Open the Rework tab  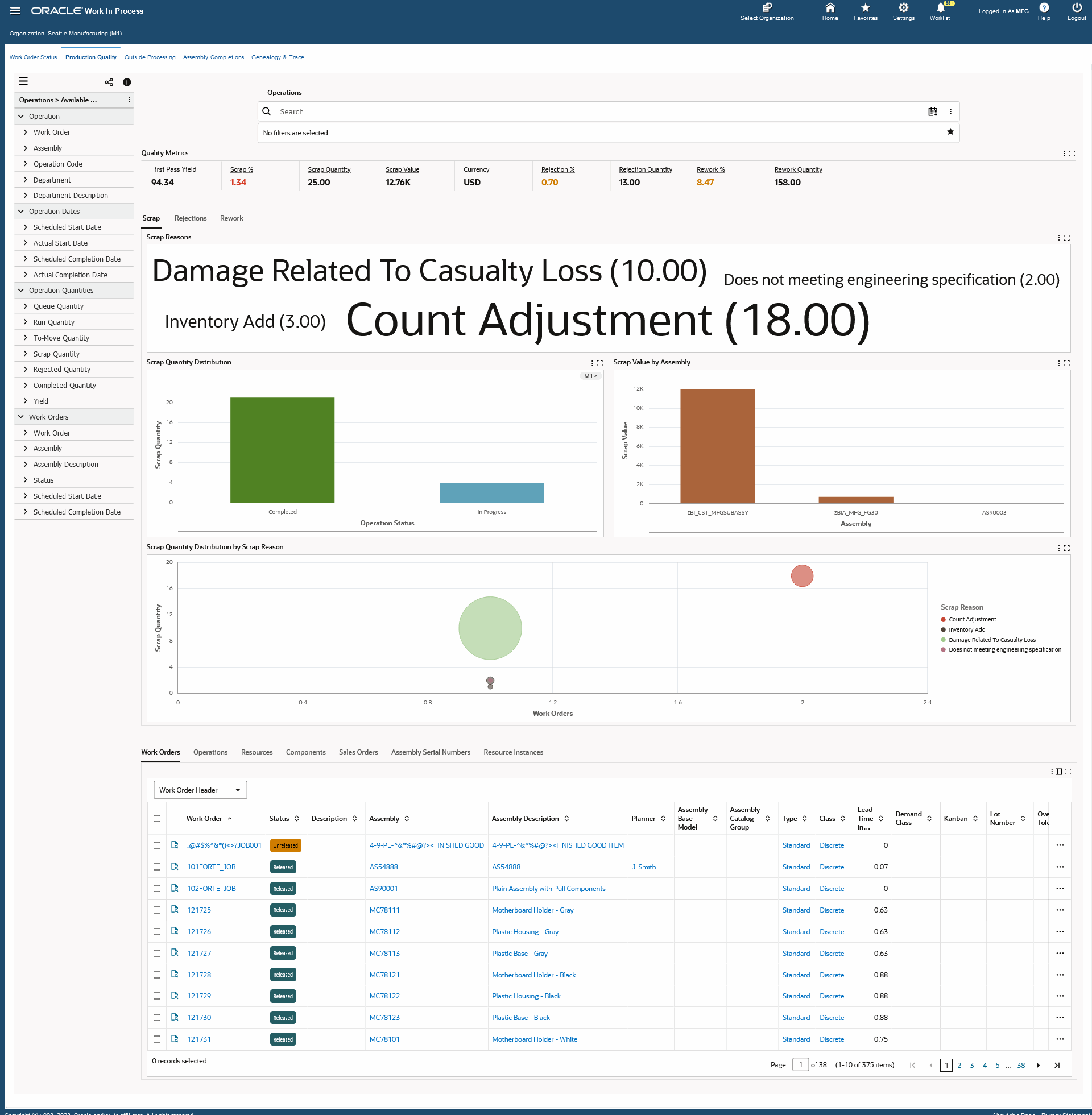tap(231, 218)
